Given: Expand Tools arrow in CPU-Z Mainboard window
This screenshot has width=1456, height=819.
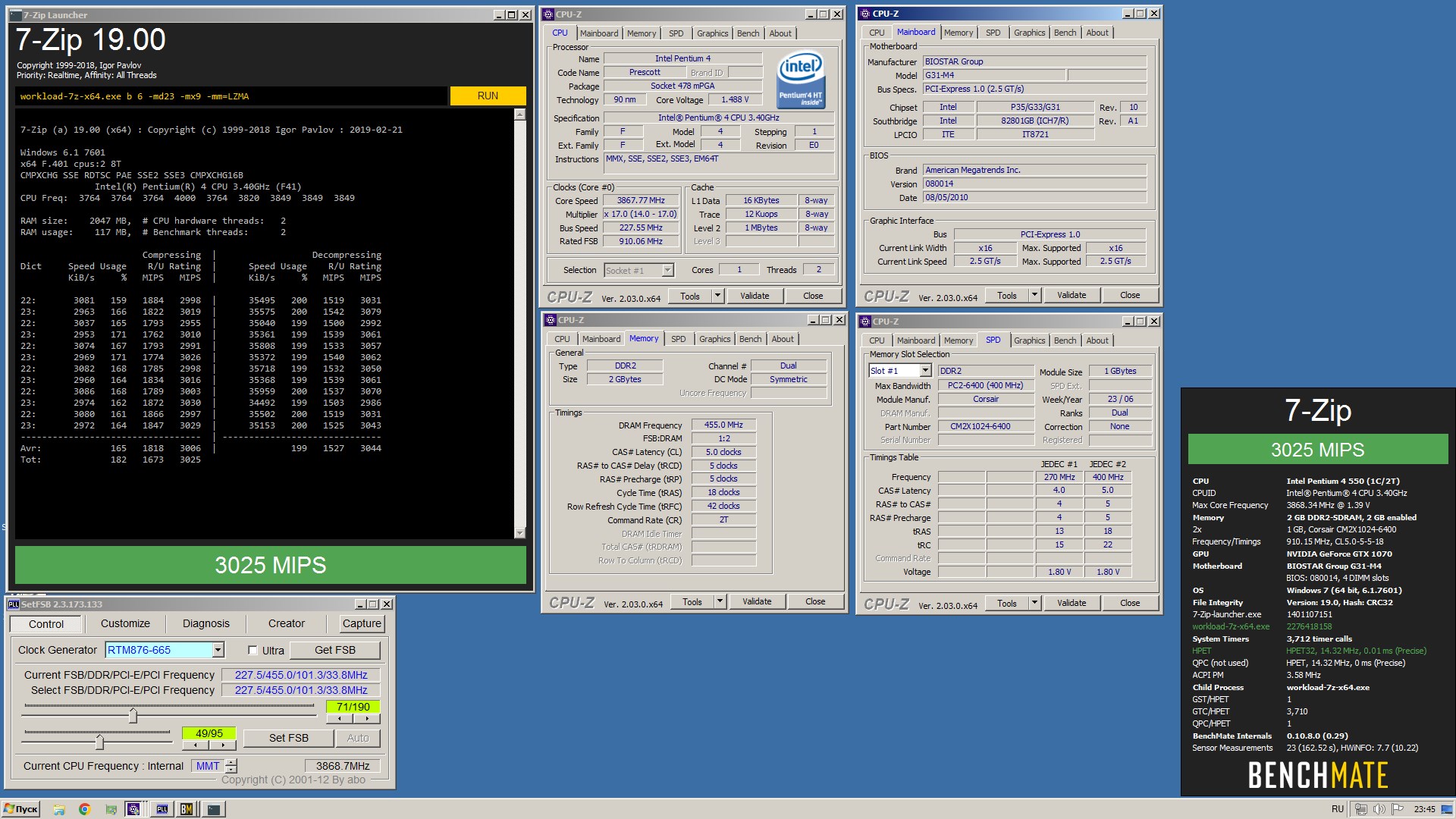Looking at the screenshot, I should click(x=1034, y=295).
